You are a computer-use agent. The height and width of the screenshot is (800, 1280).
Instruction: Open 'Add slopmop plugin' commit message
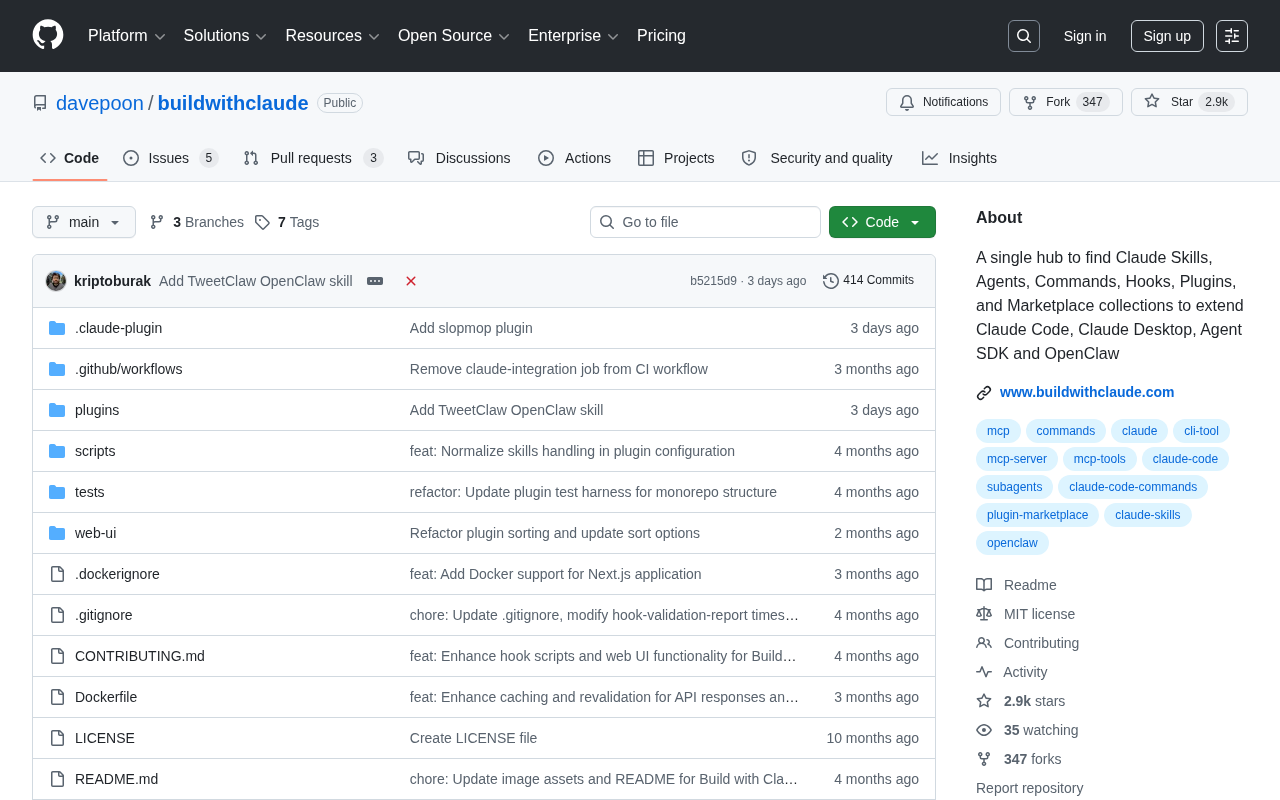471,328
